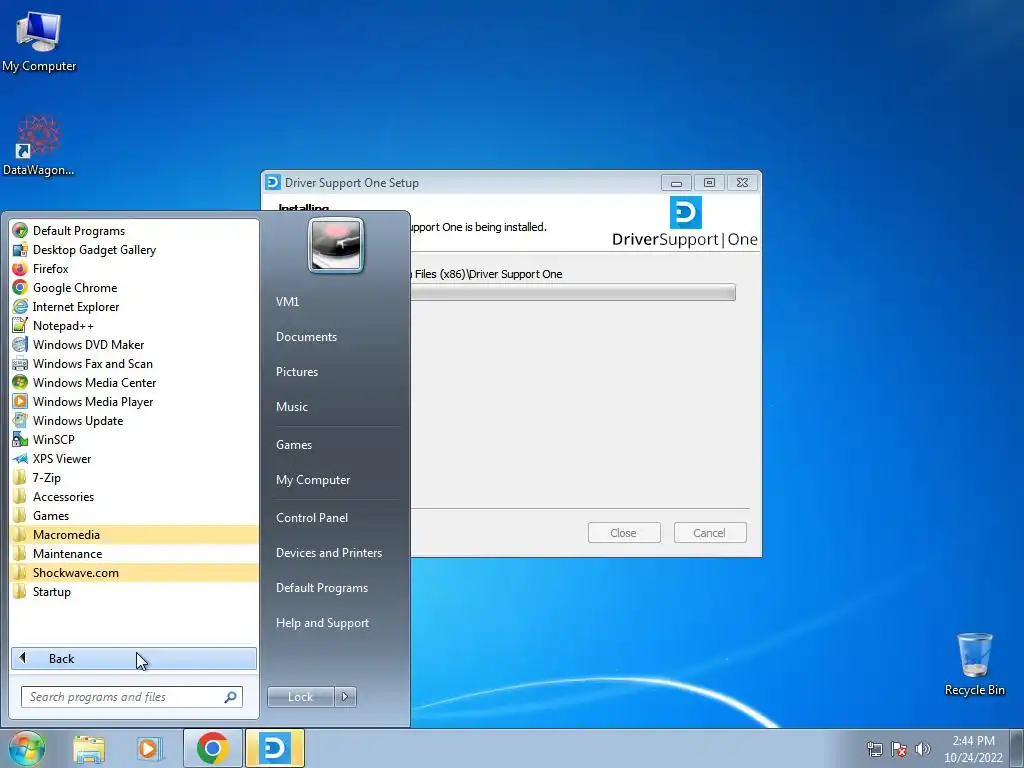Click the installer progress bar
1024x768 pixels.
[573, 292]
